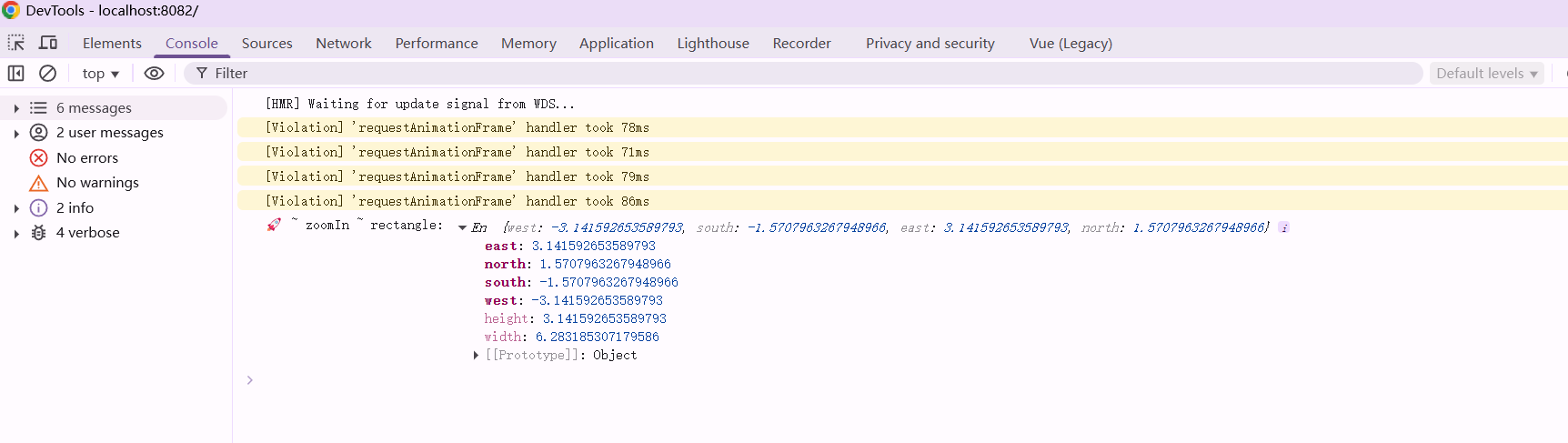Expand the 2 user messages group
Image resolution: width=1568 pixels, height=443 pixels.
coord(16,133)
